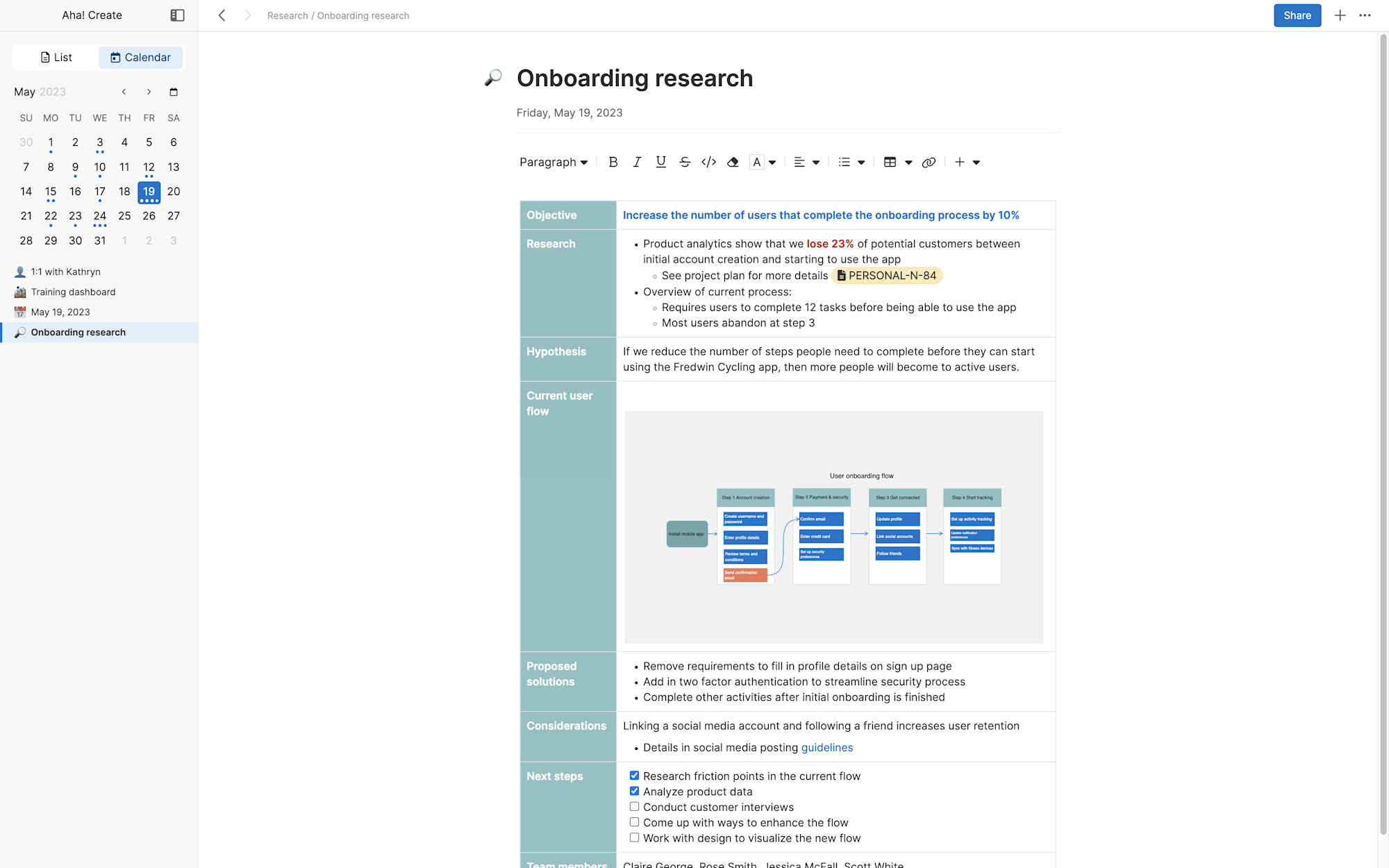Insert inline code formatting
The width and height of the screenshot is (1389, 868).
[708, 162]
